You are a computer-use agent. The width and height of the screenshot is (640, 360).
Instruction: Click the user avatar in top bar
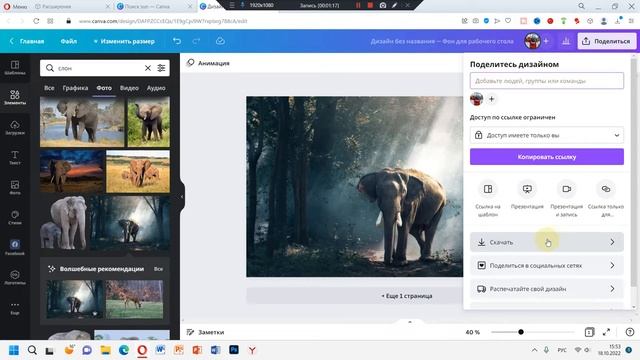532,41
